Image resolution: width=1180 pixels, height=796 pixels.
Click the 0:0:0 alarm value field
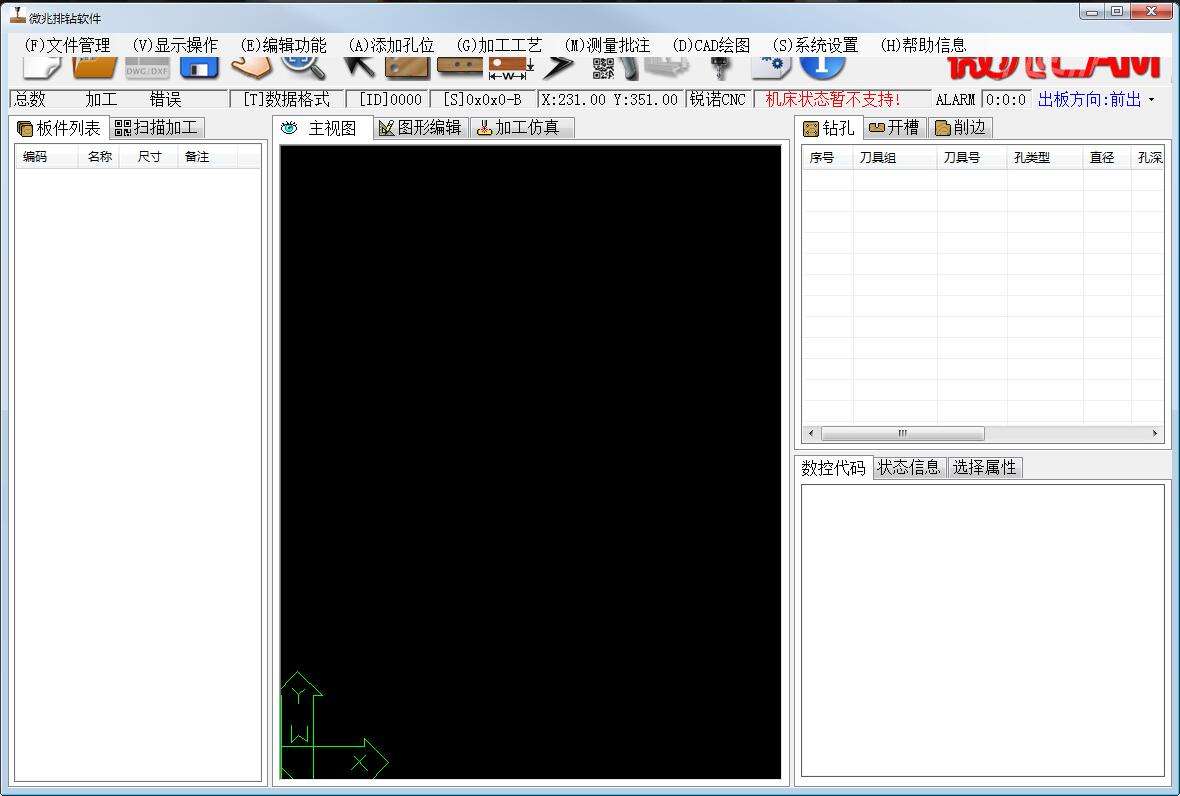pos(1006,99)
